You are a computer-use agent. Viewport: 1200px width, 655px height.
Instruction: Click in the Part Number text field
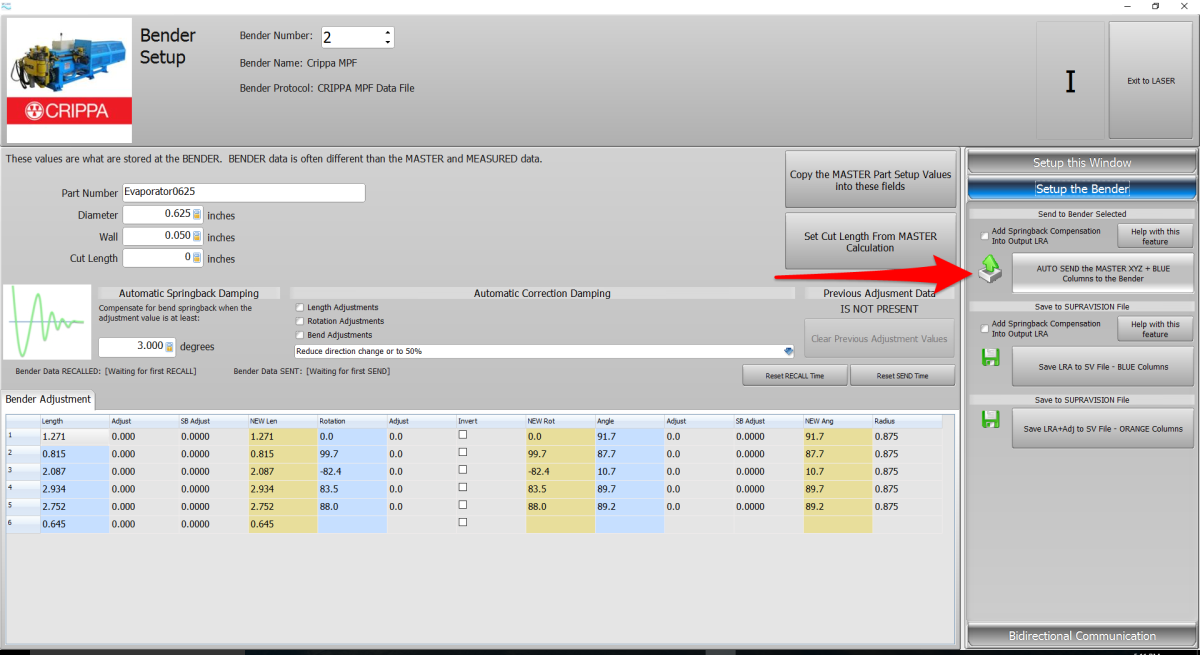coord(243,193)
